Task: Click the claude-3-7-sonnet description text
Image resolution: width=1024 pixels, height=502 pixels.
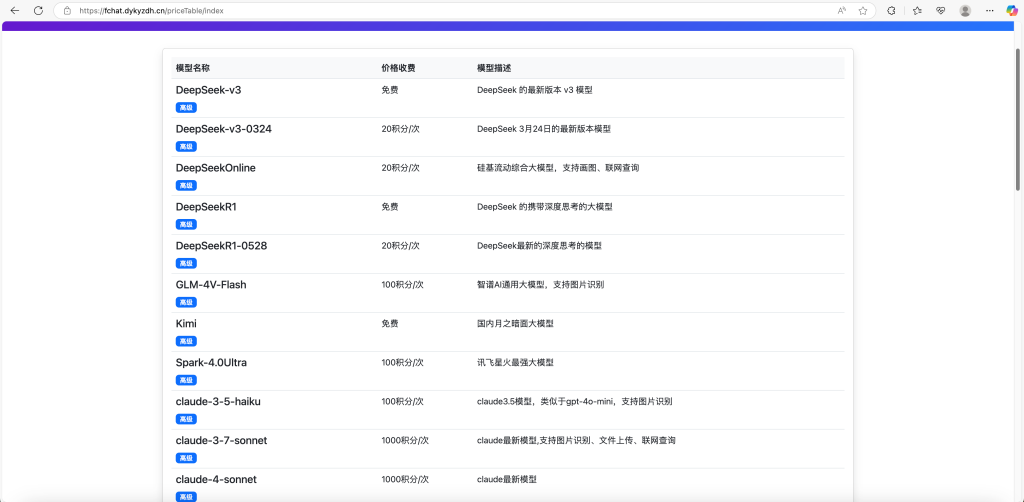Action: click(576, 441)
